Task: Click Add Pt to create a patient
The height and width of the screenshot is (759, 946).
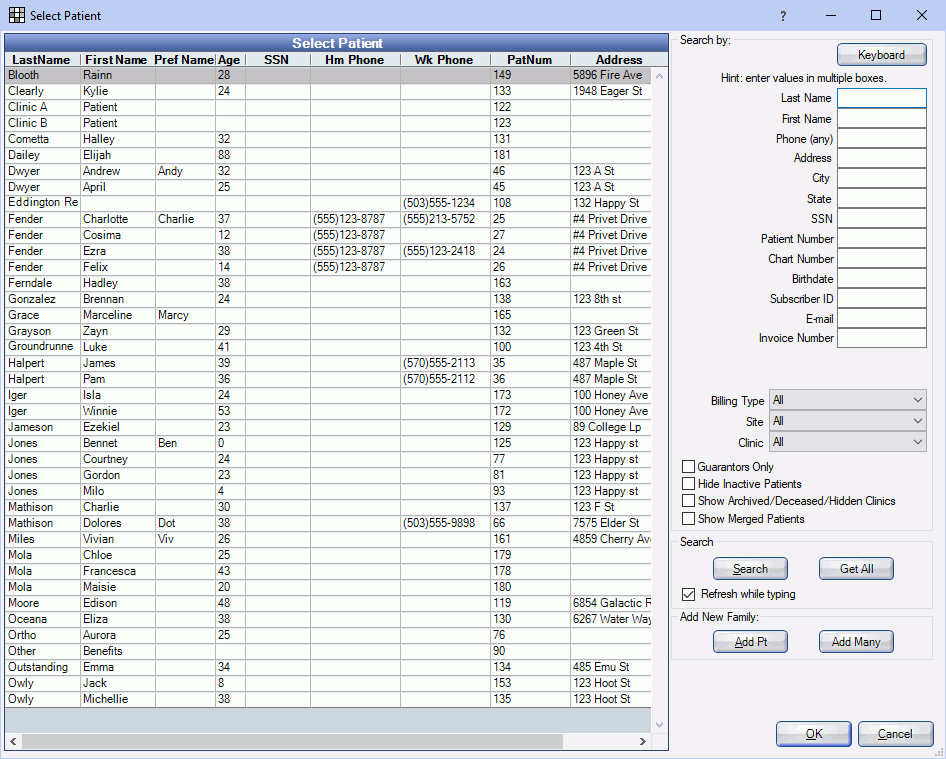Action: (x=750, y=641)
